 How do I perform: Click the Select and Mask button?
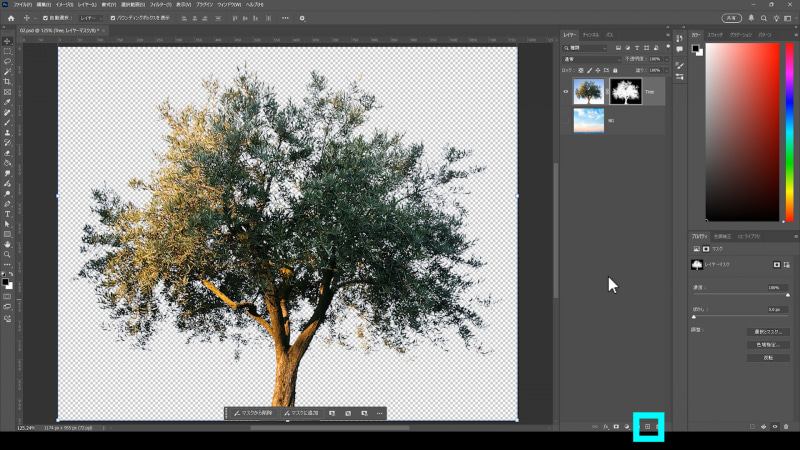(768, 332)
